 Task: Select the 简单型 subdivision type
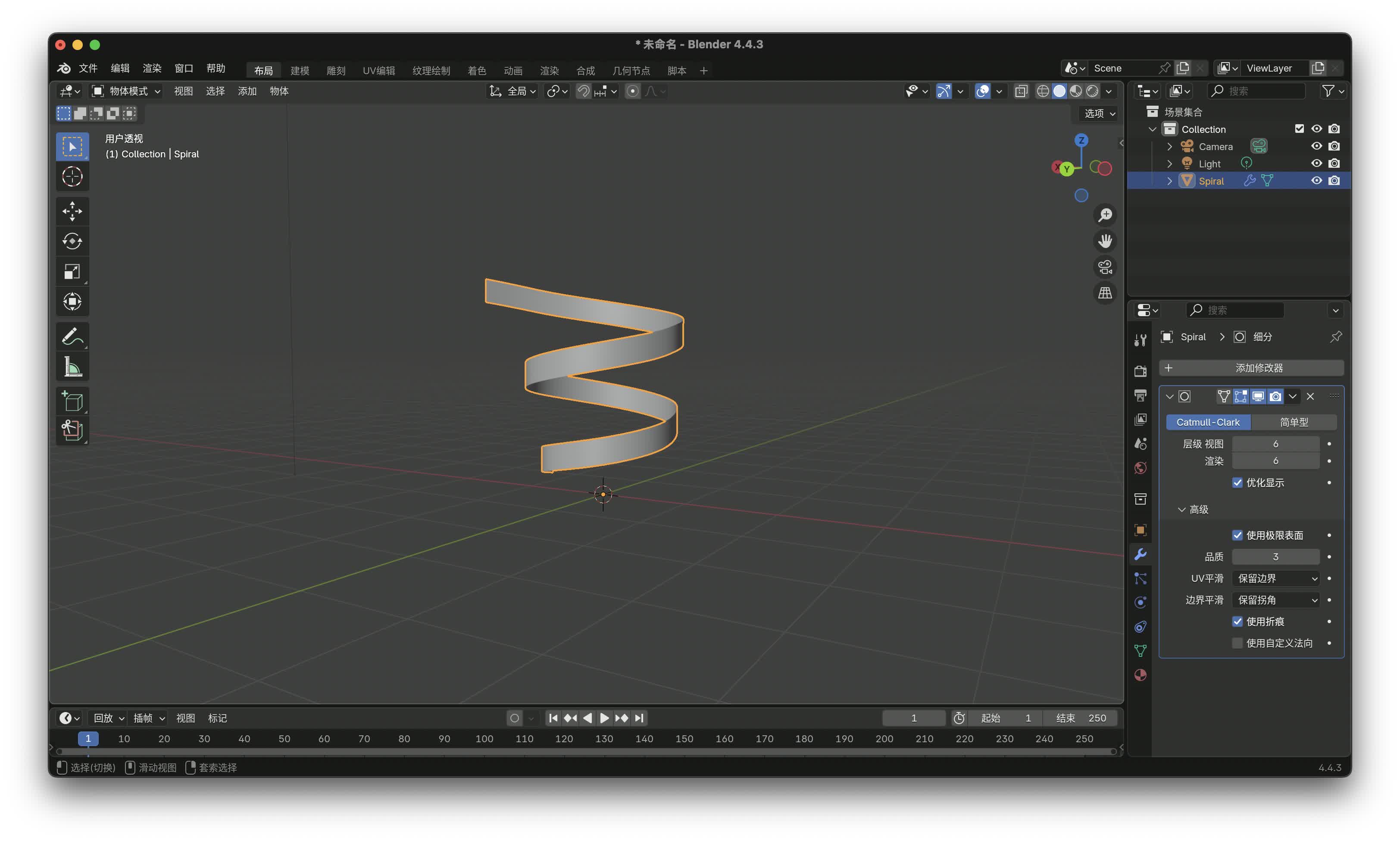click(x=1294, y=422)
